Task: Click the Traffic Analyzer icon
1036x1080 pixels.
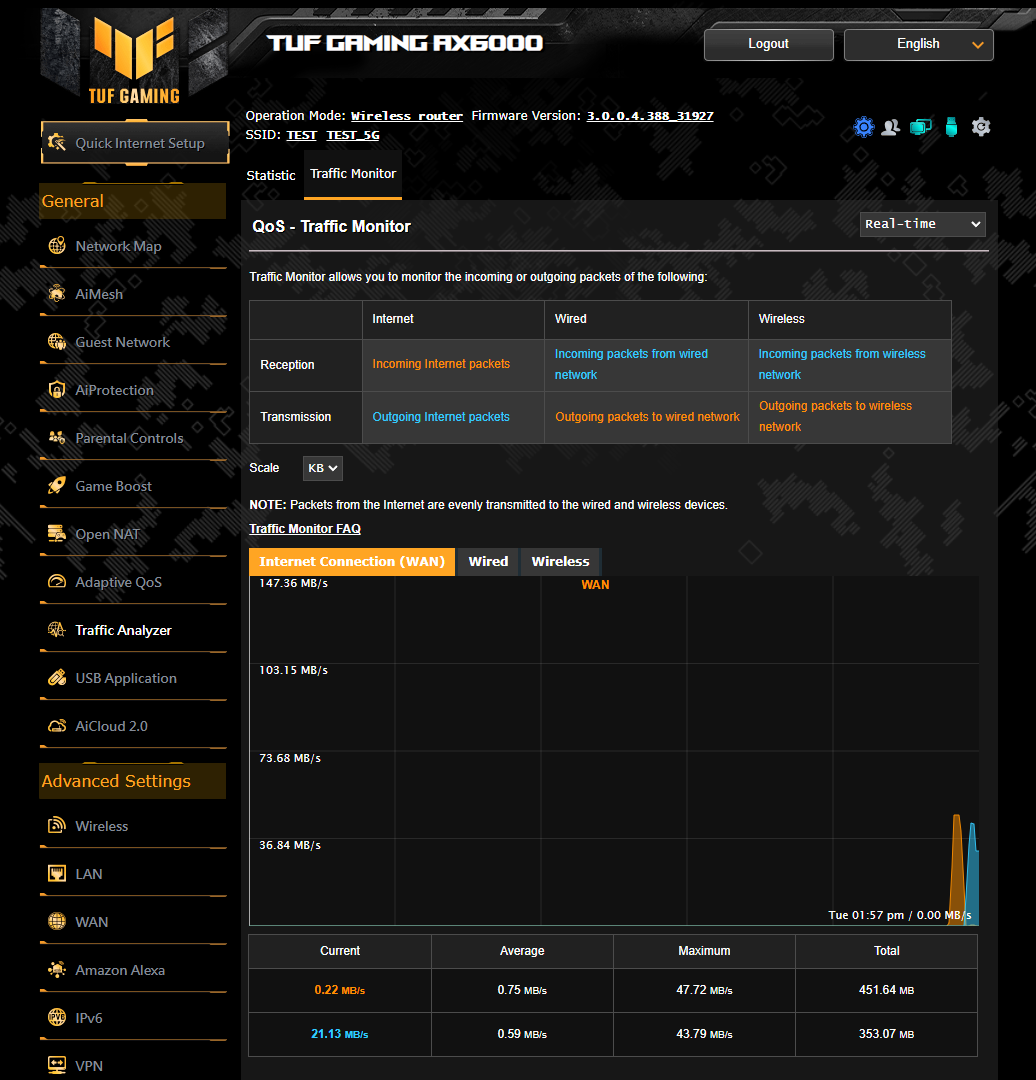Action: (56, 630)
